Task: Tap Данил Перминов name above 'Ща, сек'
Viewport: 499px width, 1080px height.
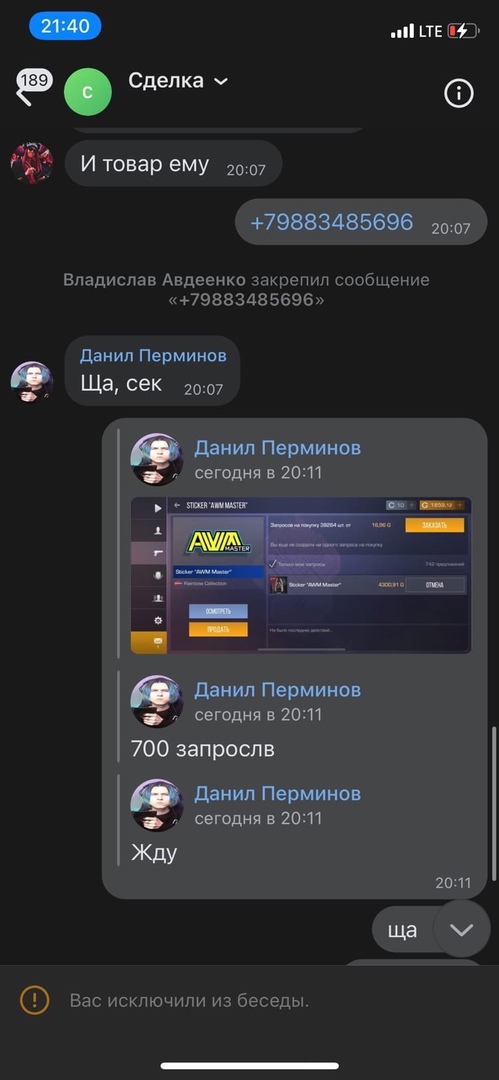Action: coord(153,355)
